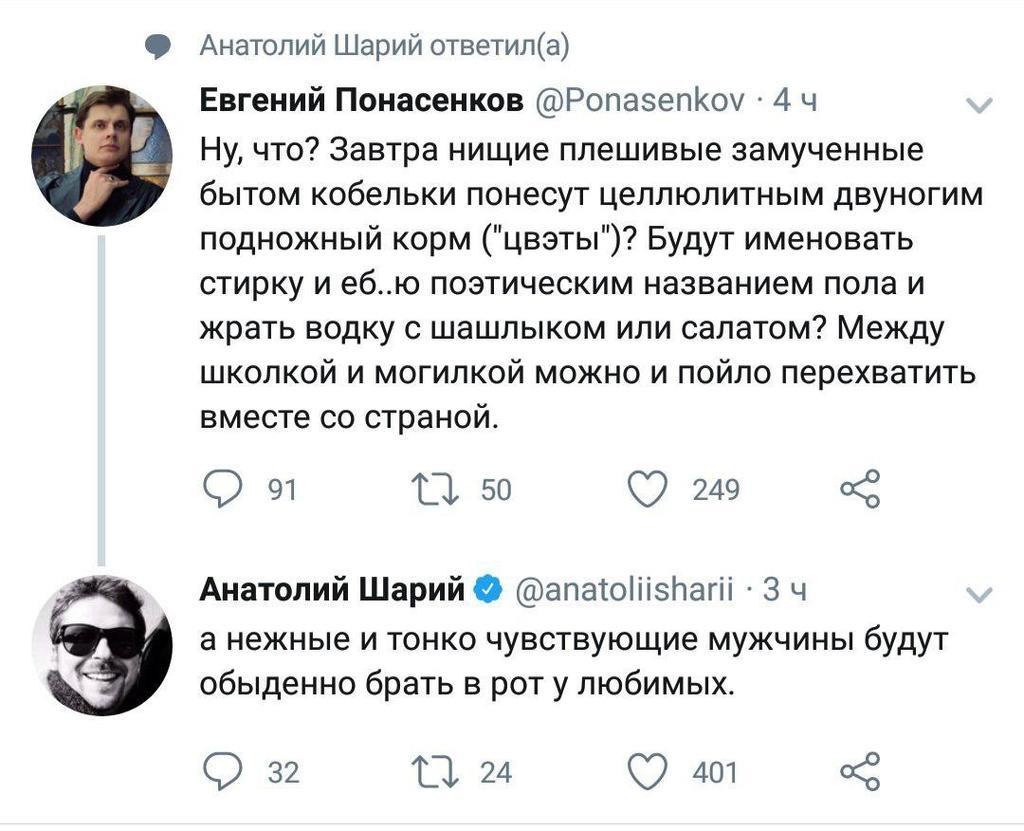Open Анатолий Шарий's sunglasses avatar
Screen dimensions: 1024x831
click(97, 645)
